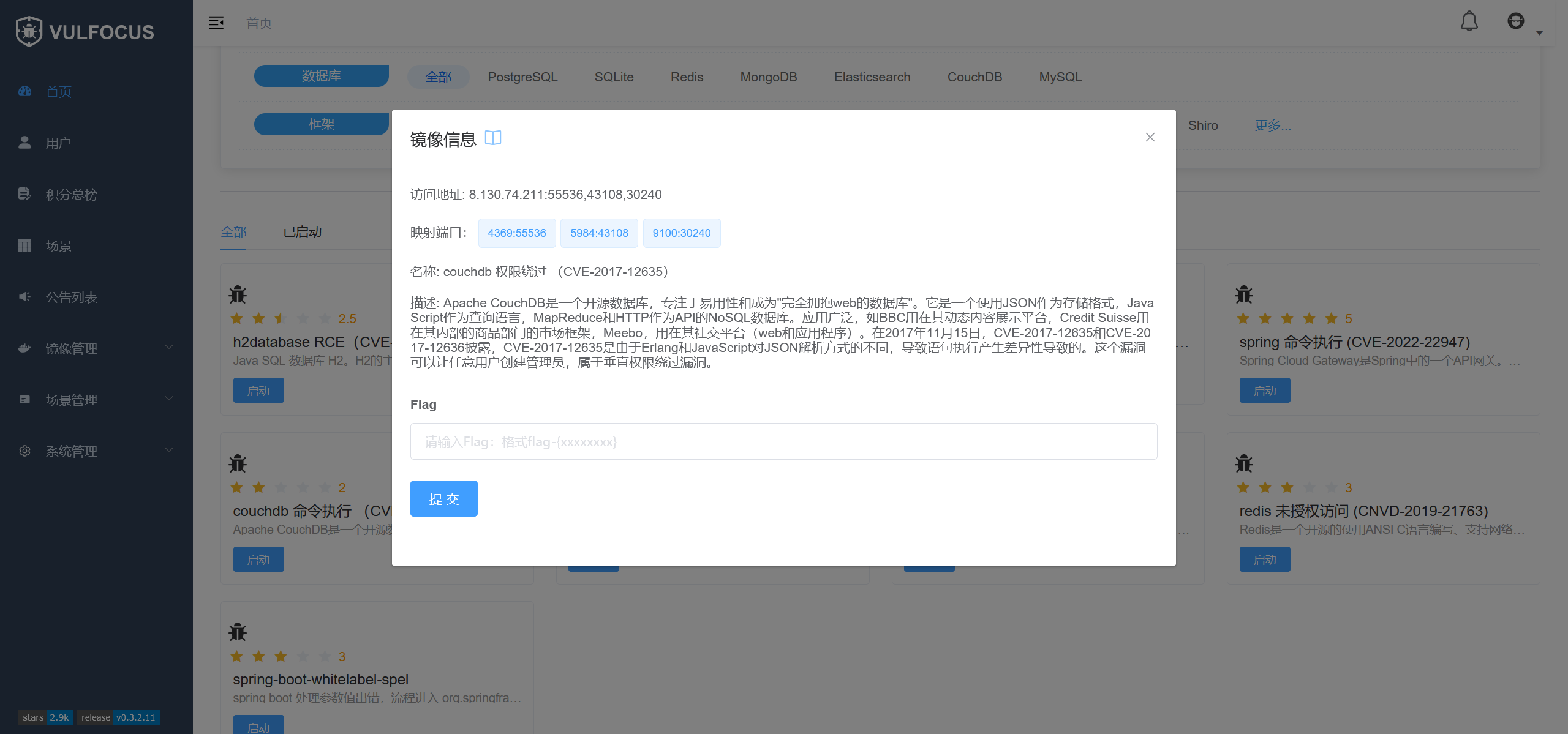Focus the Flag input field

click(x=783, y=441)
